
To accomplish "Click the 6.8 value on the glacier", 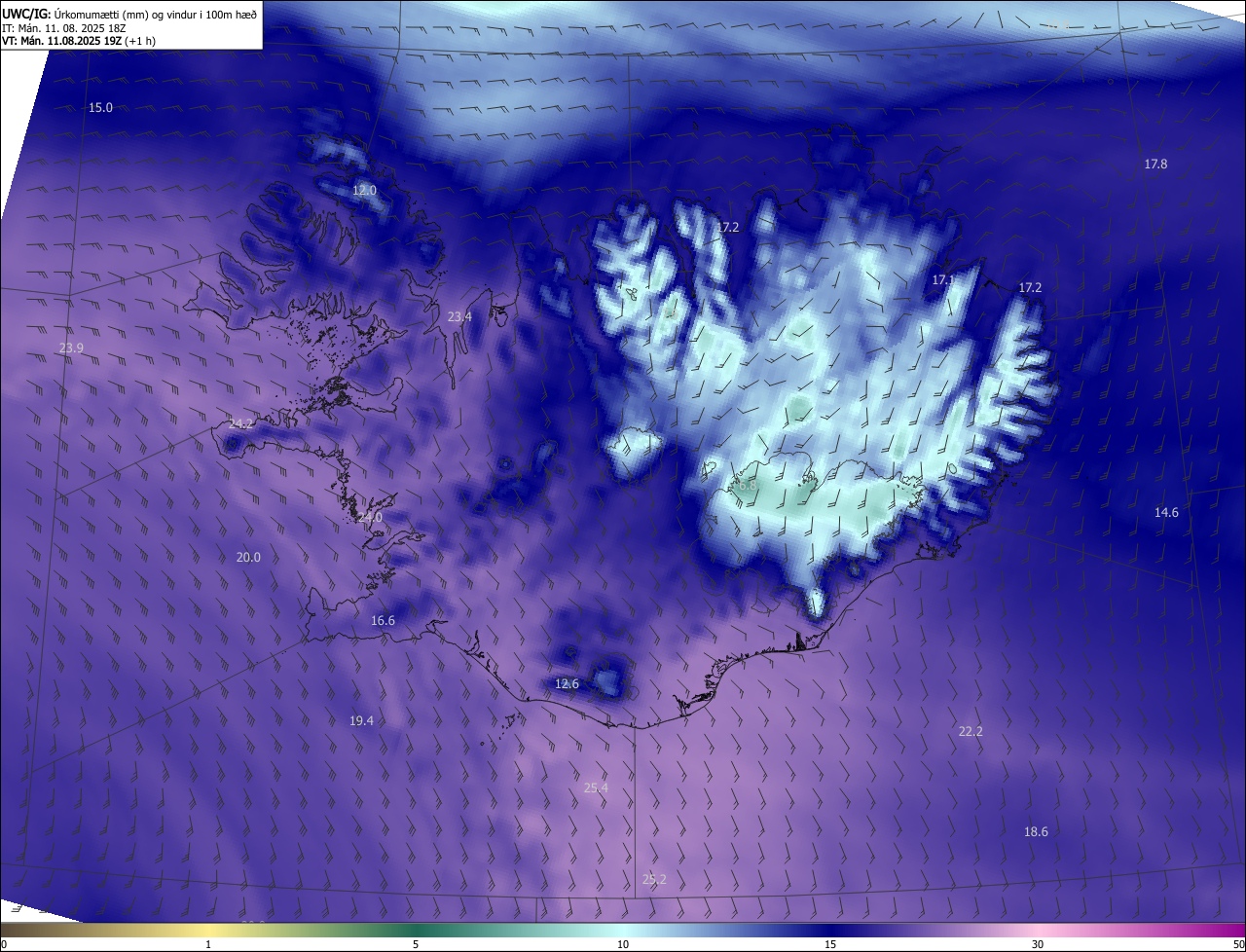I will (748, 484).
